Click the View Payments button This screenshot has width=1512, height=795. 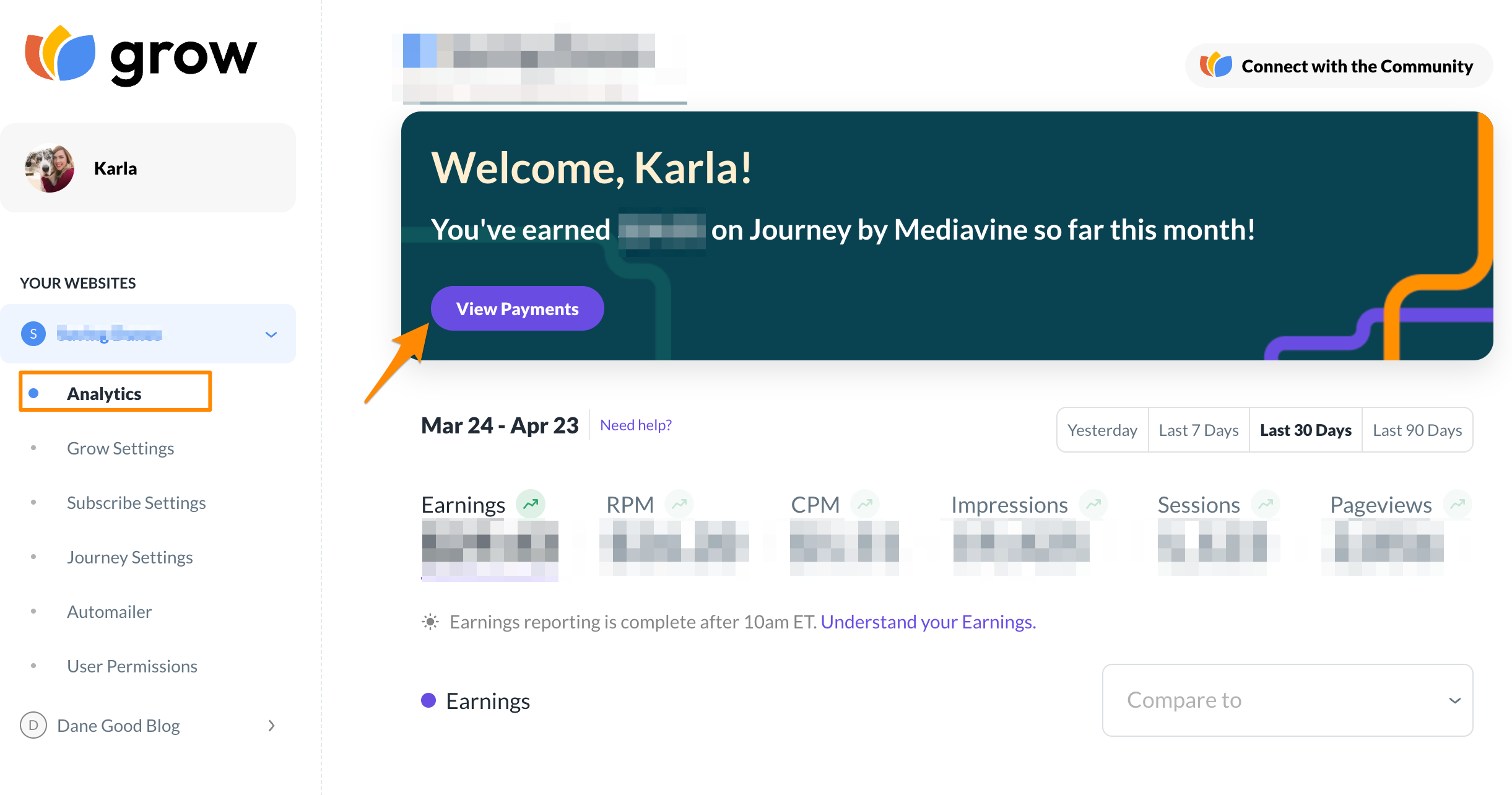517,308
